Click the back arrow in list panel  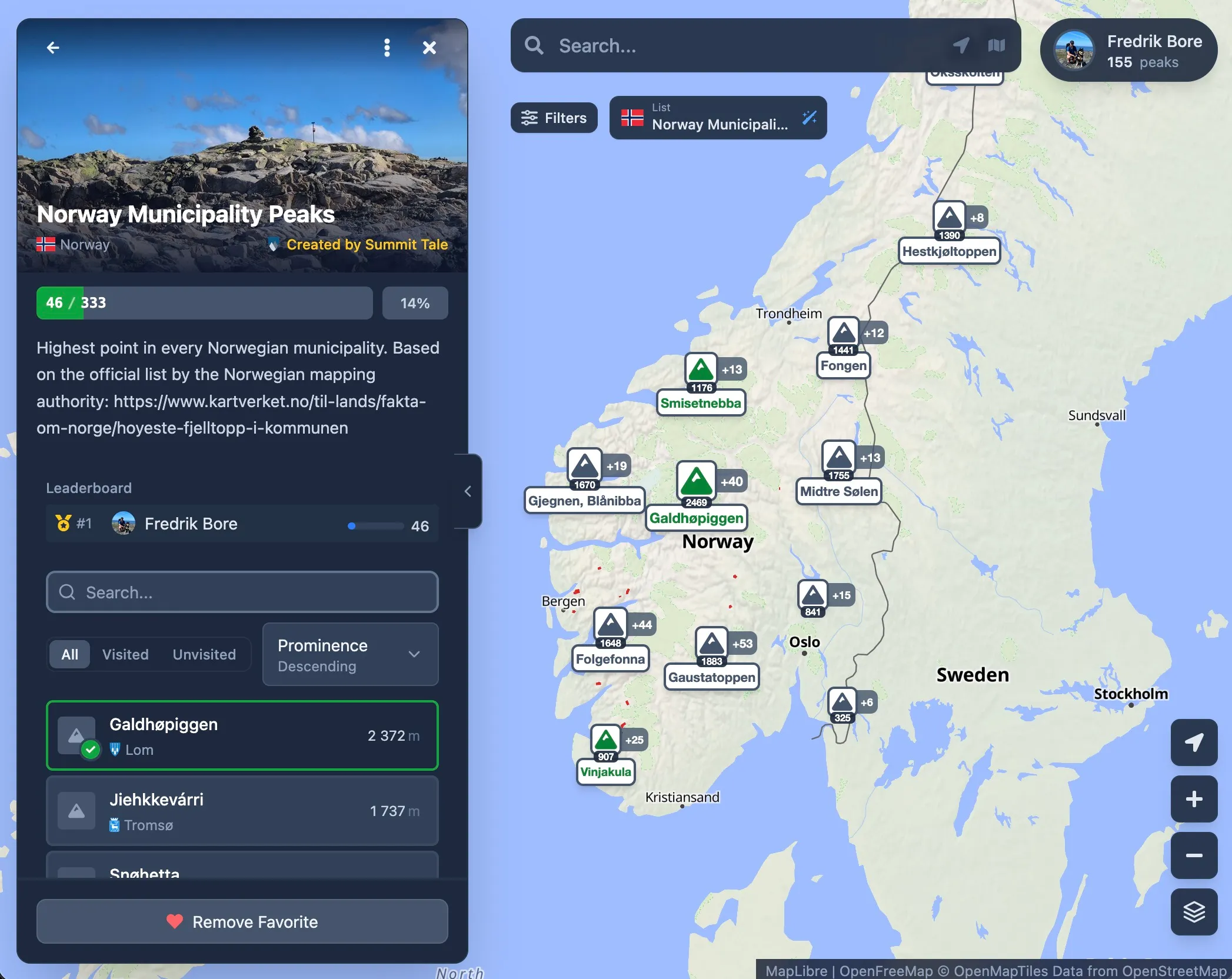coord(53,48)
